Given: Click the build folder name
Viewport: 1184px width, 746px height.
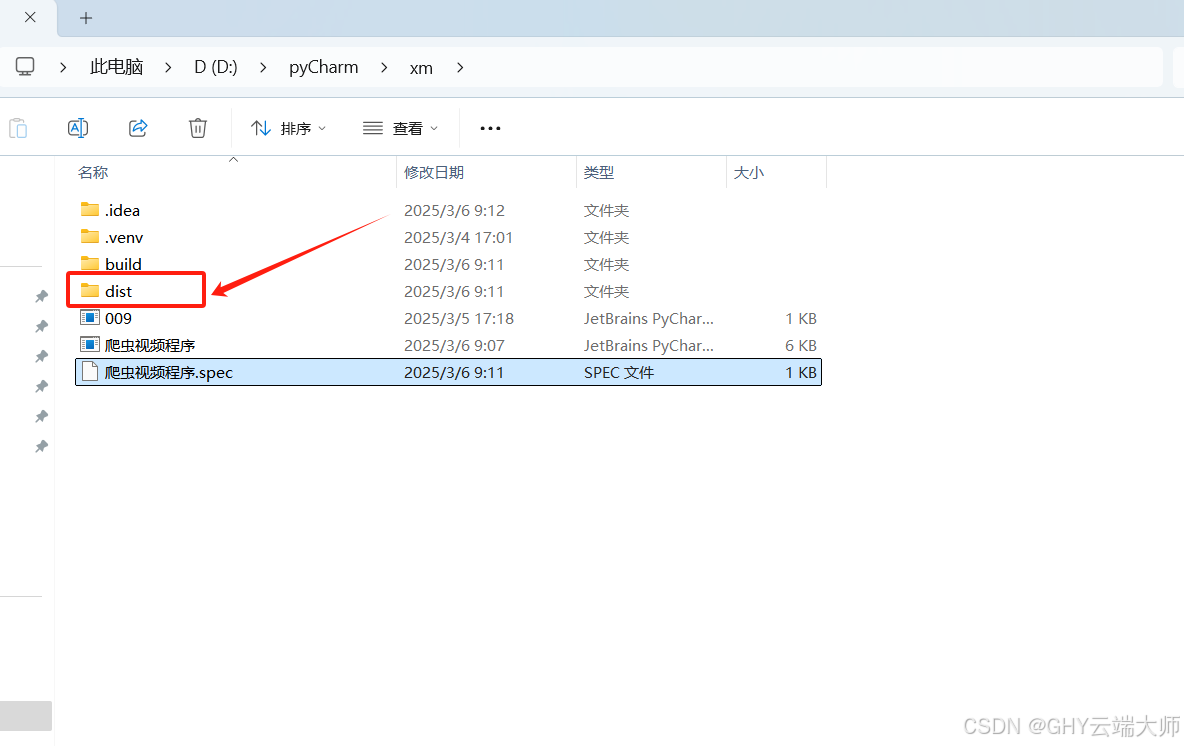Looking at the screenshot, I should tap(123, 264).
